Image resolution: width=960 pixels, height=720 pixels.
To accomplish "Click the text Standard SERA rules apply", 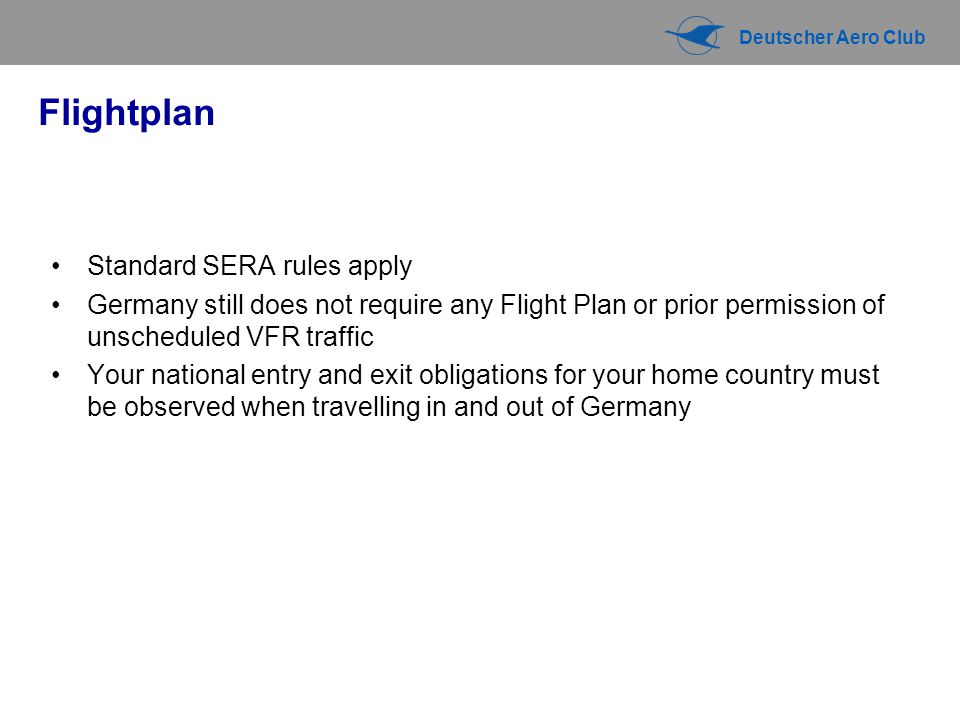I will coord(249,266).
